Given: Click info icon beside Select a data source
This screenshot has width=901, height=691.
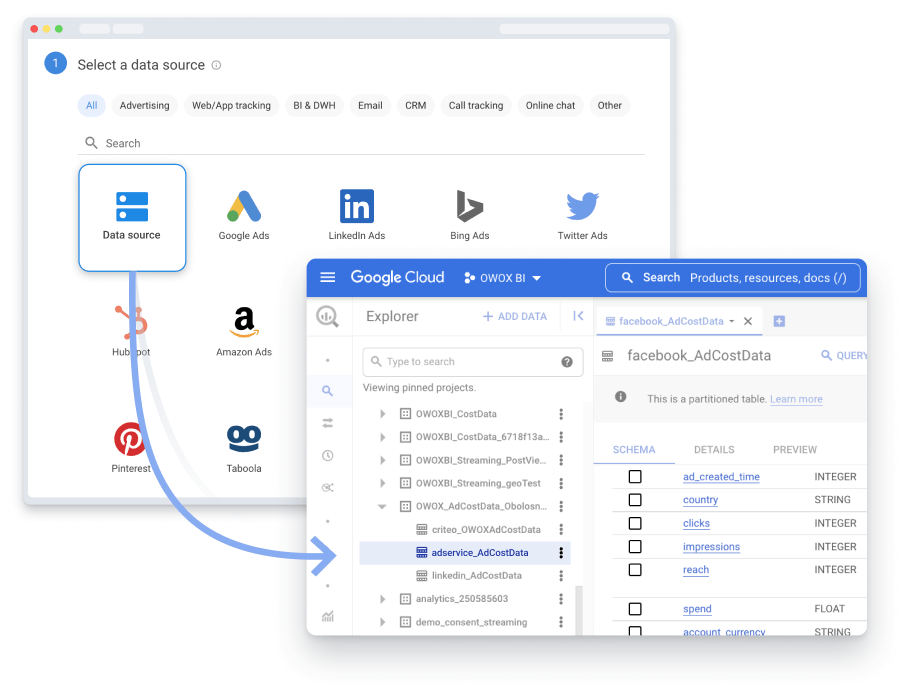Looking at the screenshot, I should [x=216, y=65].
